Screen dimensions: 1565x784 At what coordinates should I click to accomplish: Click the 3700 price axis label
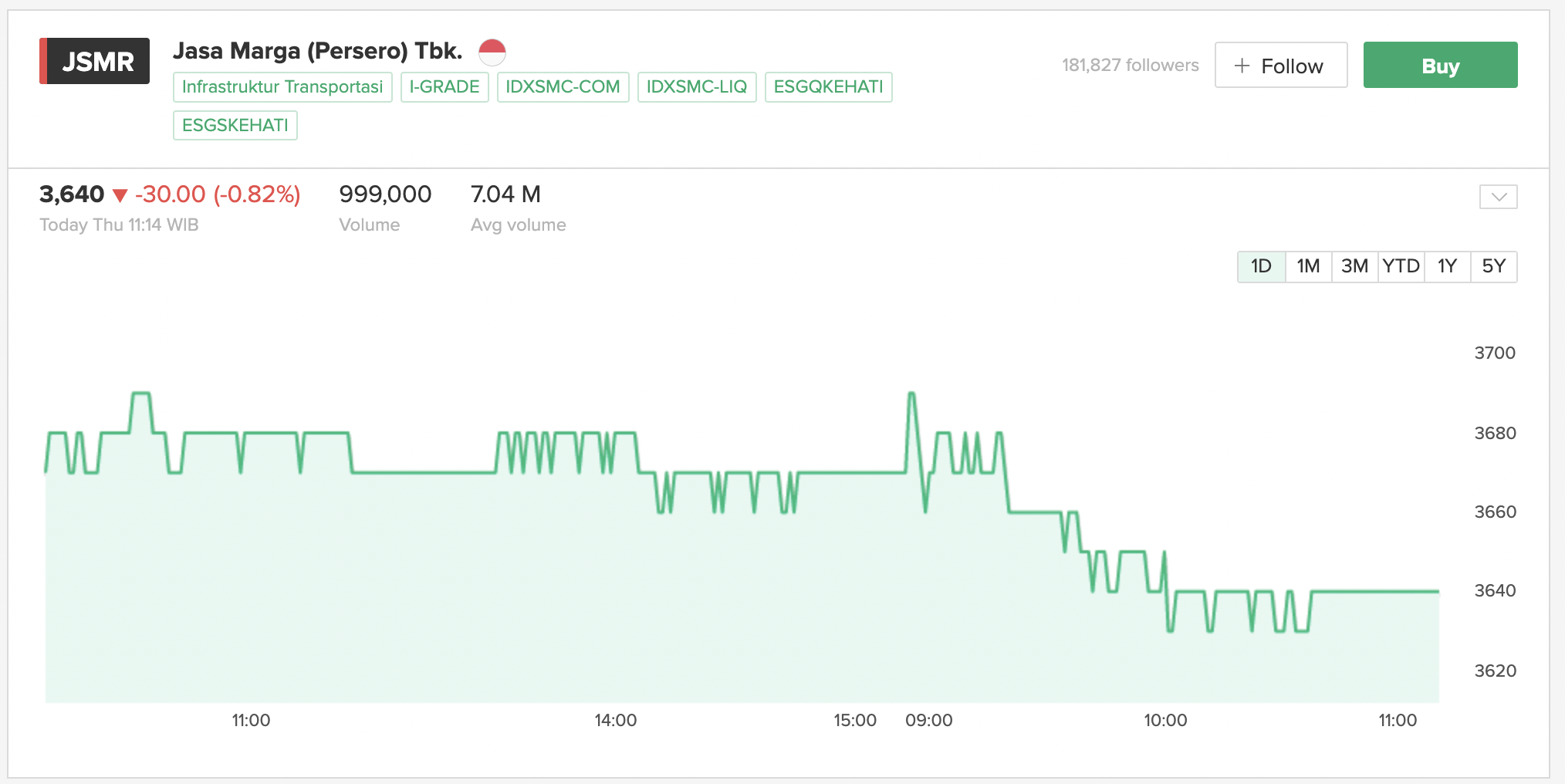[x=1495, y=353]
